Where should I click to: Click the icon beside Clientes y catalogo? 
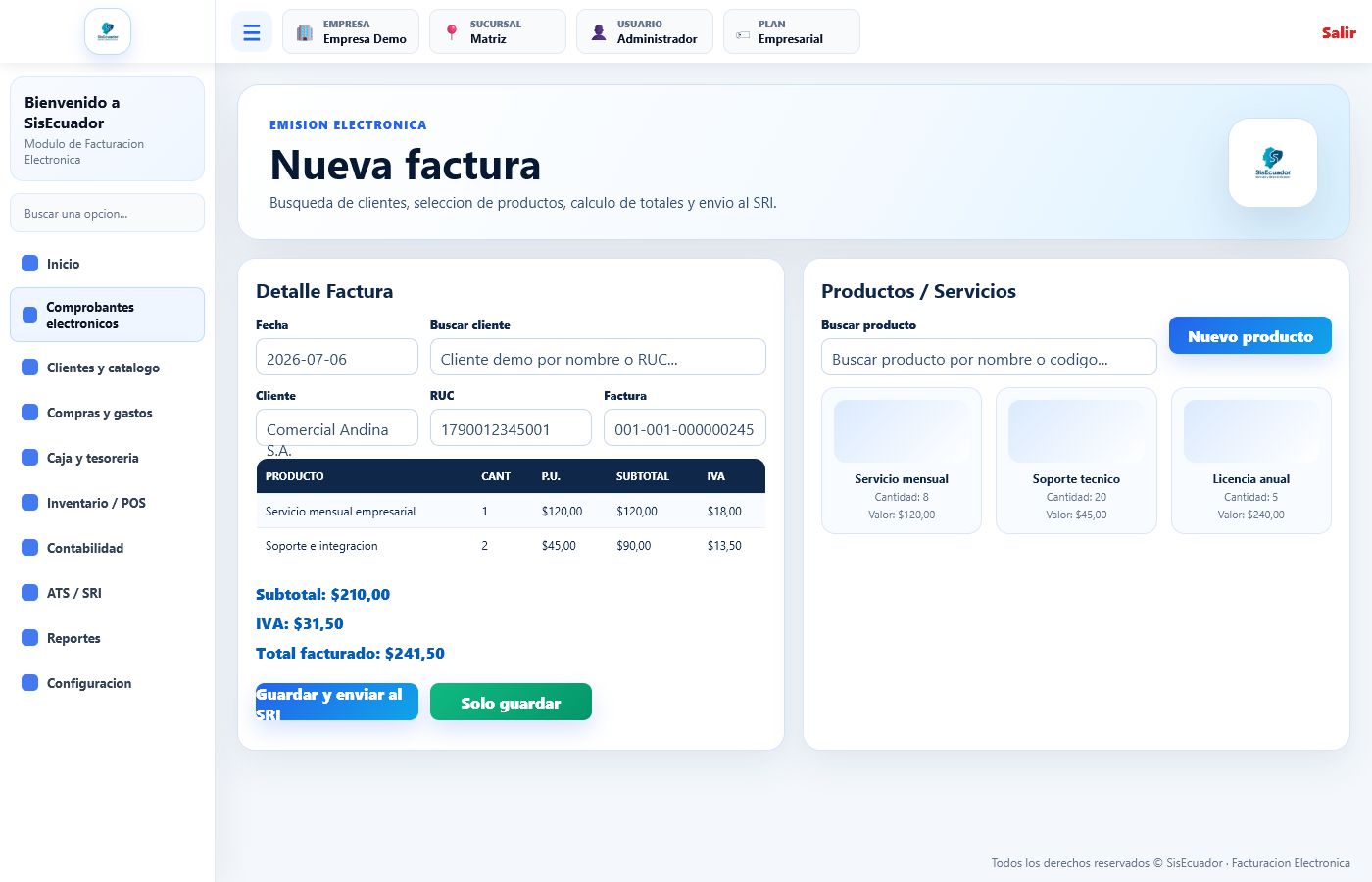click(x=30, y=367)
